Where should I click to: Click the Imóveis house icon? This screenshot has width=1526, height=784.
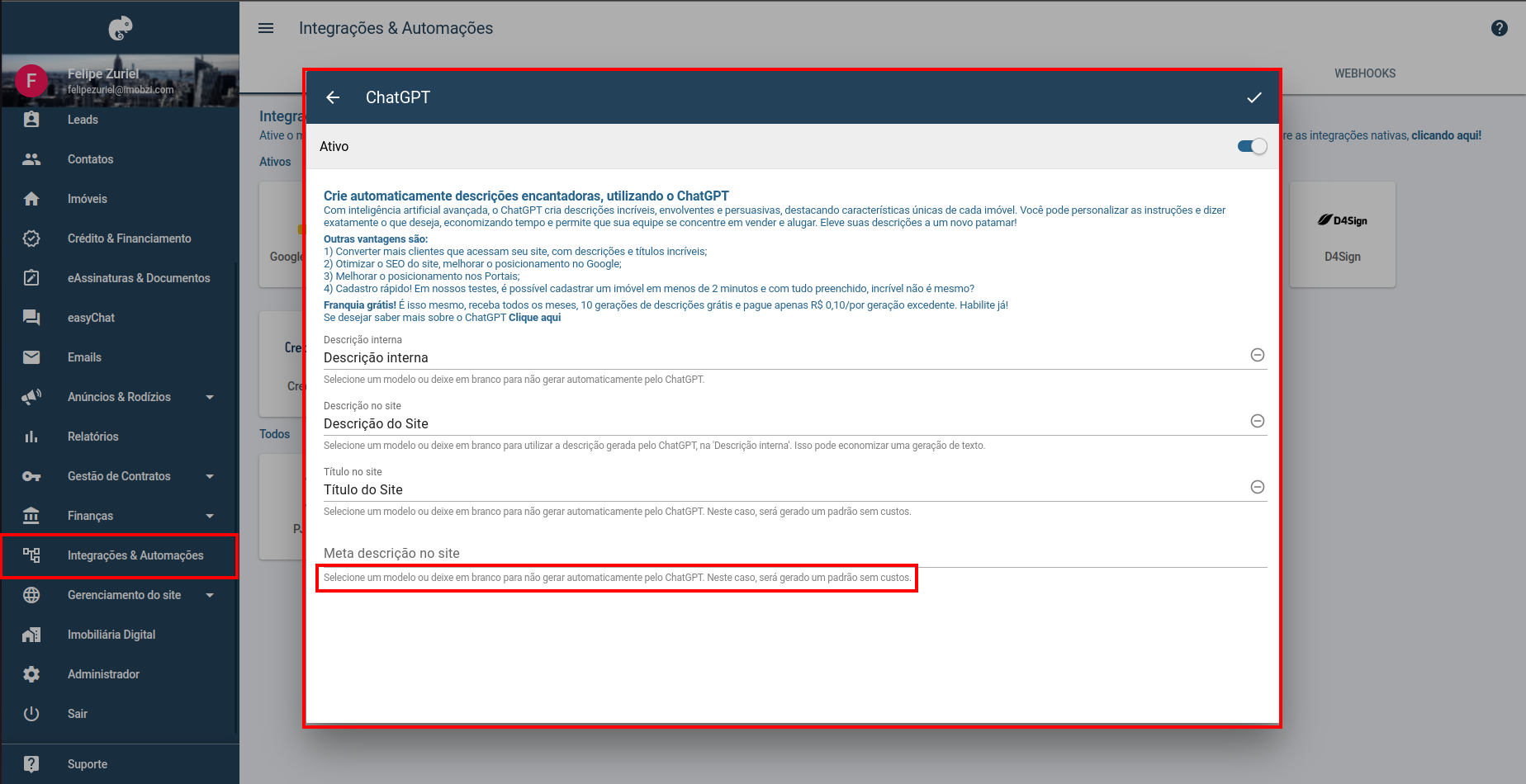(x=31, y=199)
